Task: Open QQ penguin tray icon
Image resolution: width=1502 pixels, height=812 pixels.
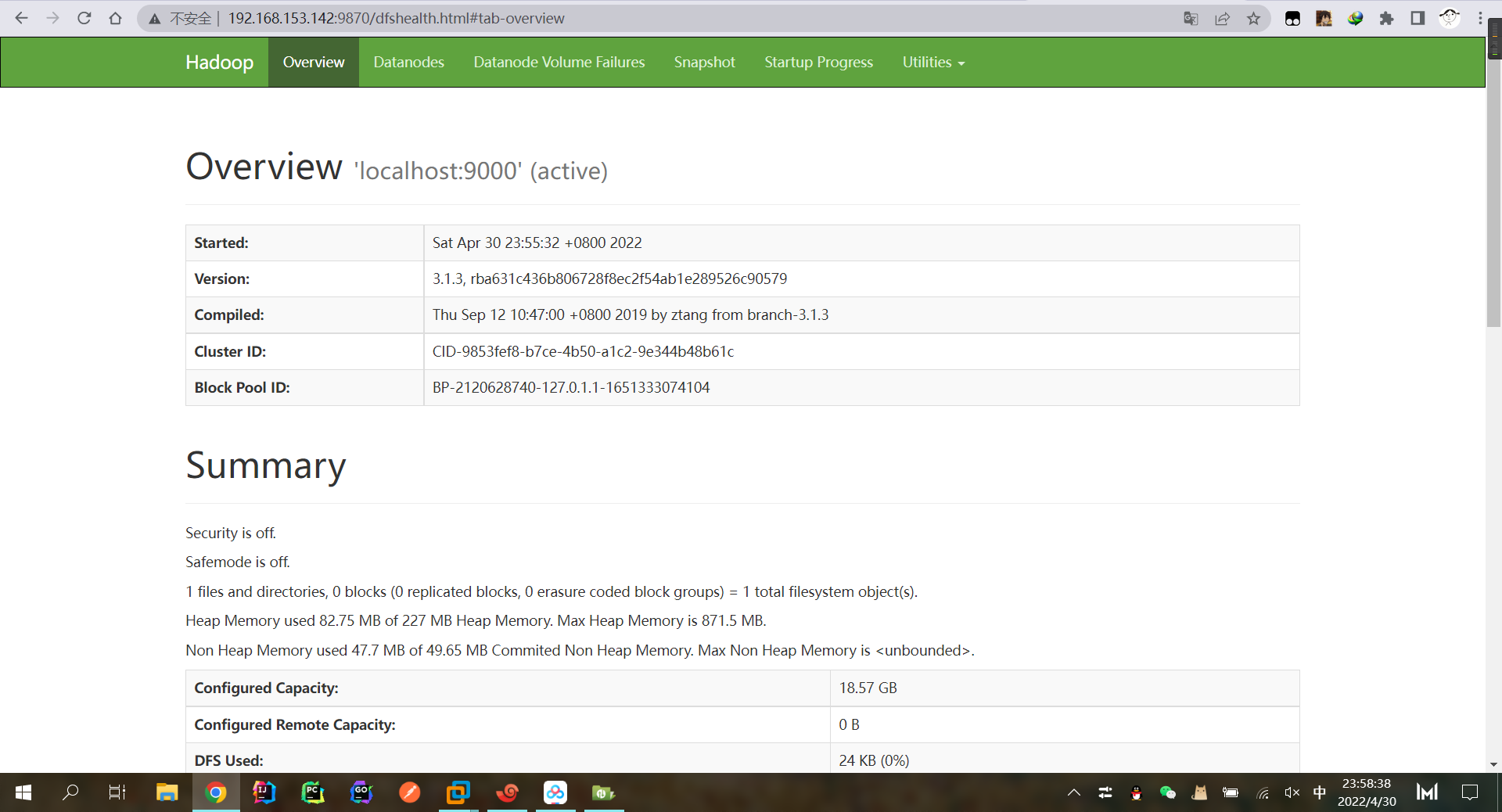Action: pos(1136,792)
